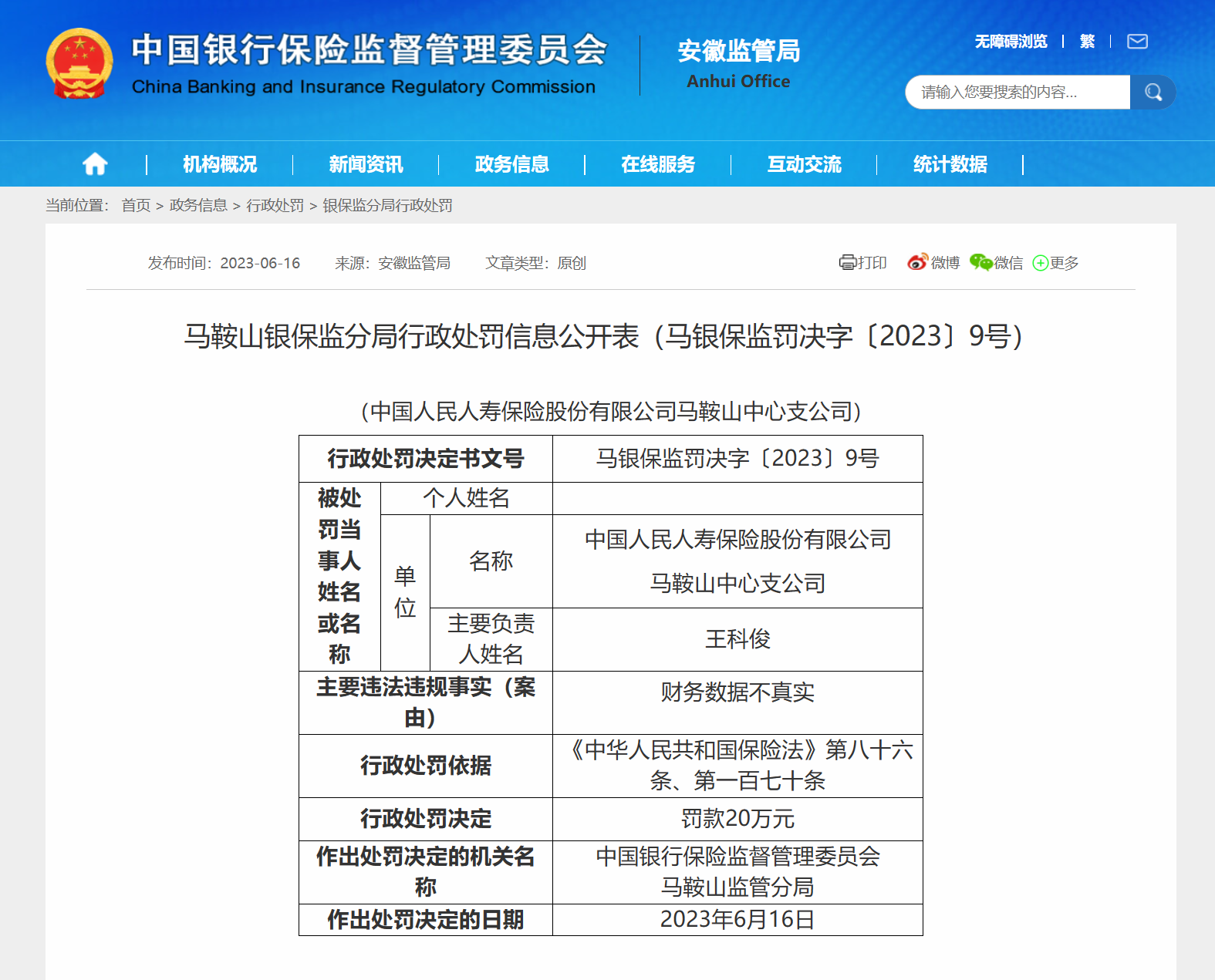This screenshot has height=980, width=1215.
Task: Click publish time 2023-06-16
Action: point(260,263)
